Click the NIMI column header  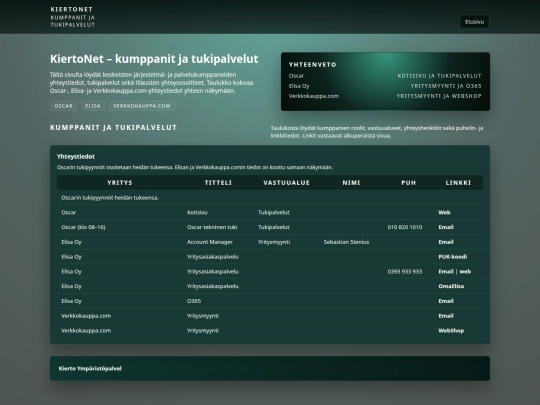[x=351, y=183]
